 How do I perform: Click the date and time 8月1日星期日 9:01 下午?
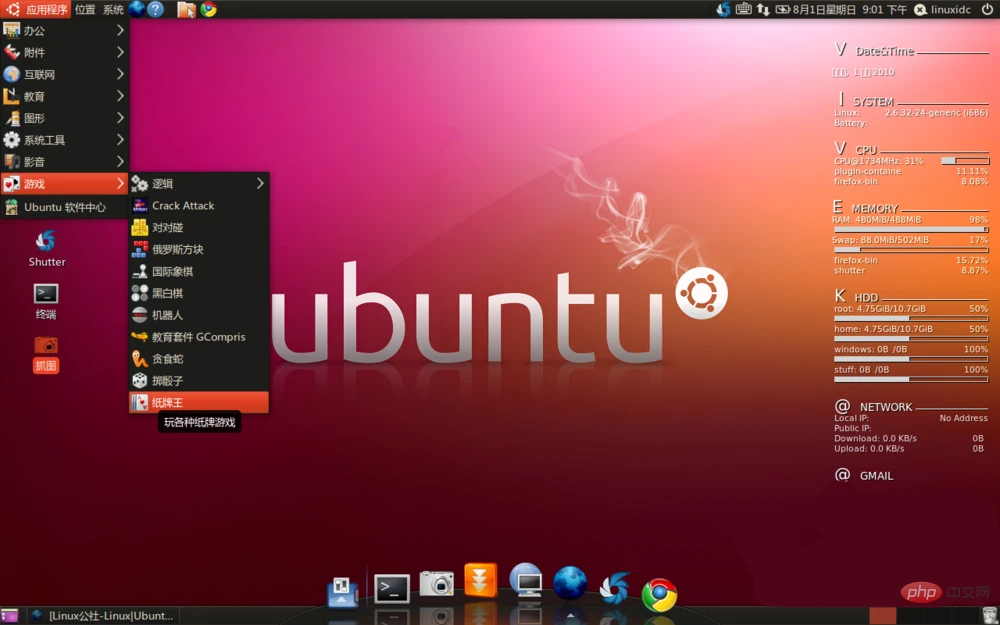coord(849,9)
